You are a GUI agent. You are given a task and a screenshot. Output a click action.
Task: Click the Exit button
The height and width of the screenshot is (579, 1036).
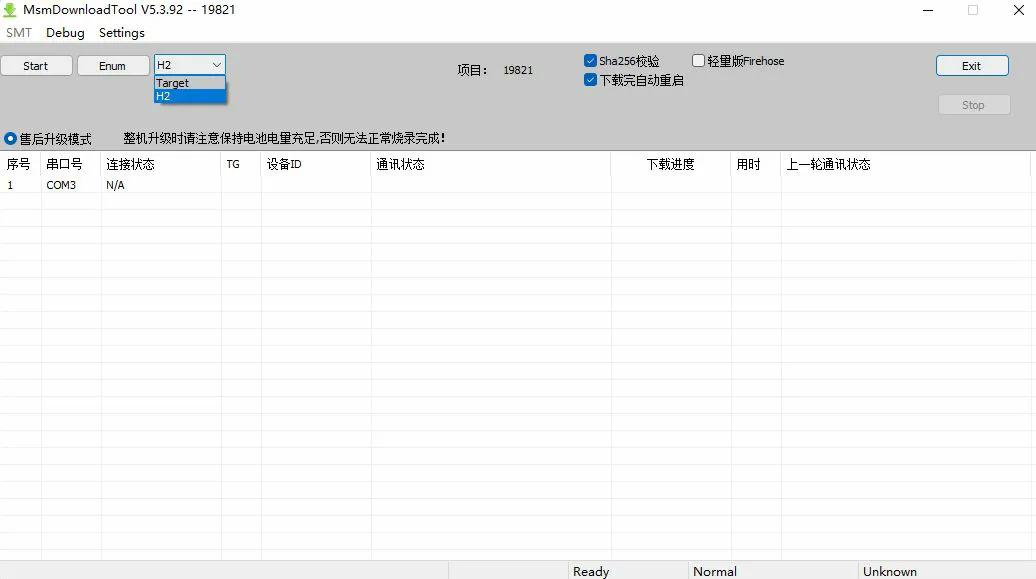click(x=971, y=65)
